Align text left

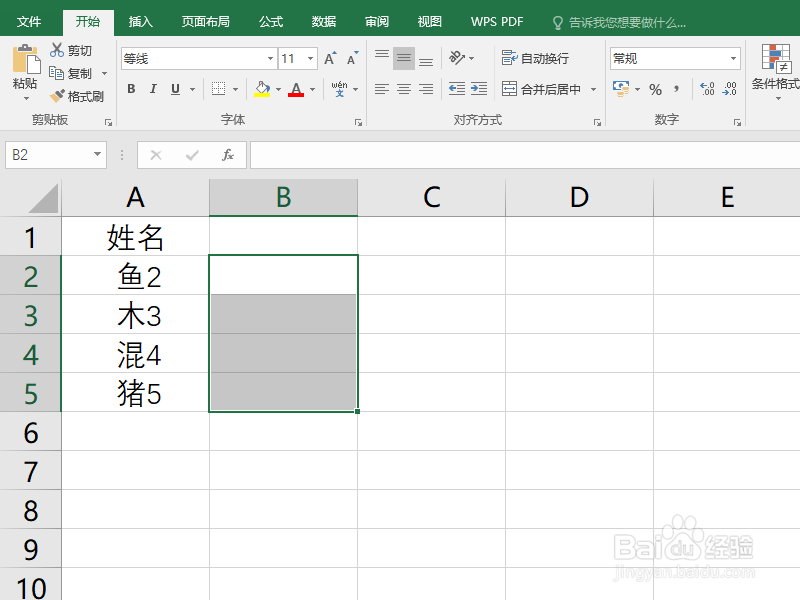pyautogui.click(x=382, y=89)
